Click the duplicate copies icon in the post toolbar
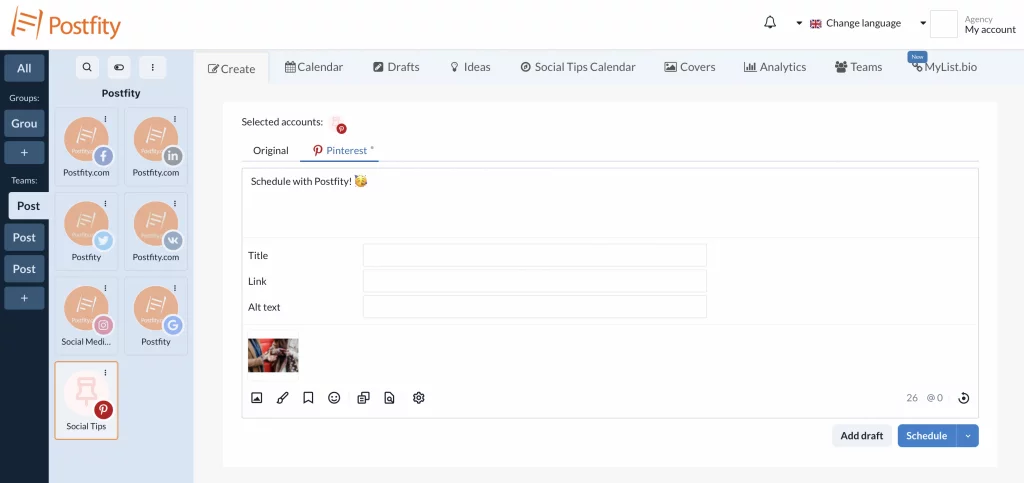The height and width of the screenshot is (483, 1024). pos(364,397)
